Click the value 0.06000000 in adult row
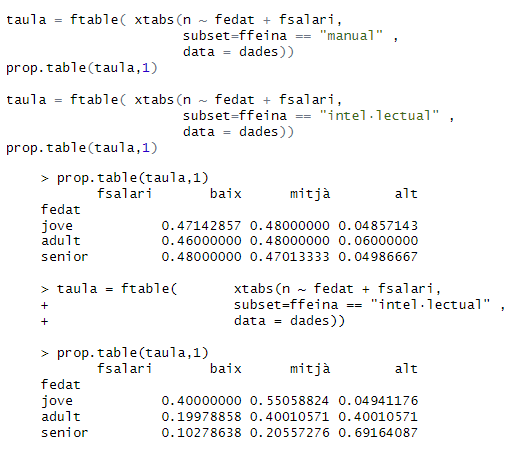 [x=378, y=241]
